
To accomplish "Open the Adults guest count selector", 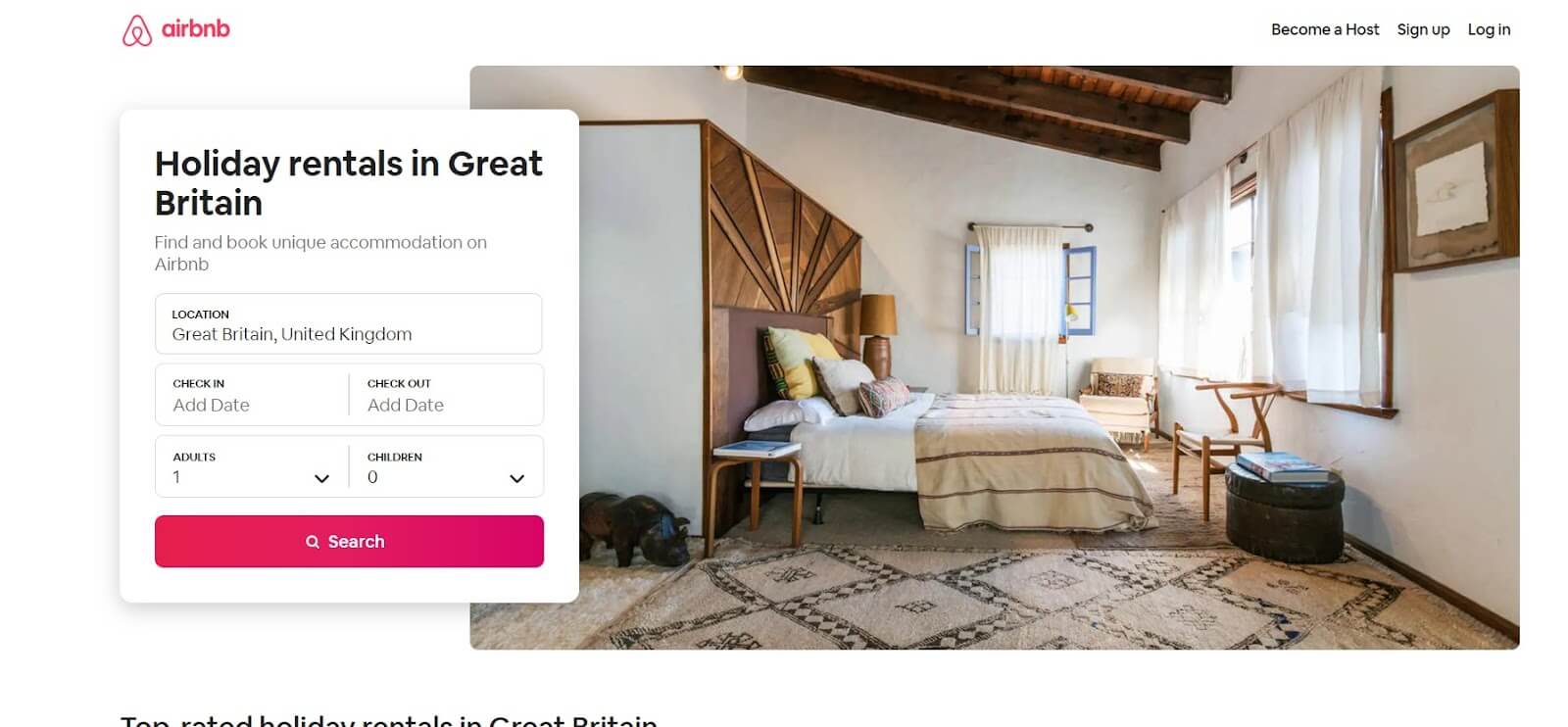I will (252, 466).
